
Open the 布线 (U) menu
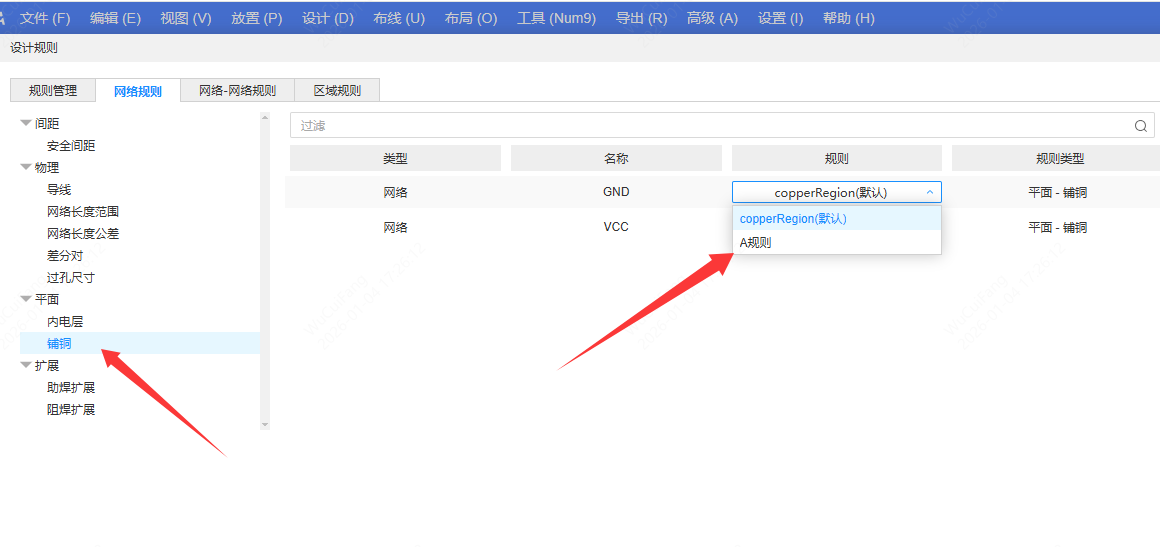coord(399,18)
